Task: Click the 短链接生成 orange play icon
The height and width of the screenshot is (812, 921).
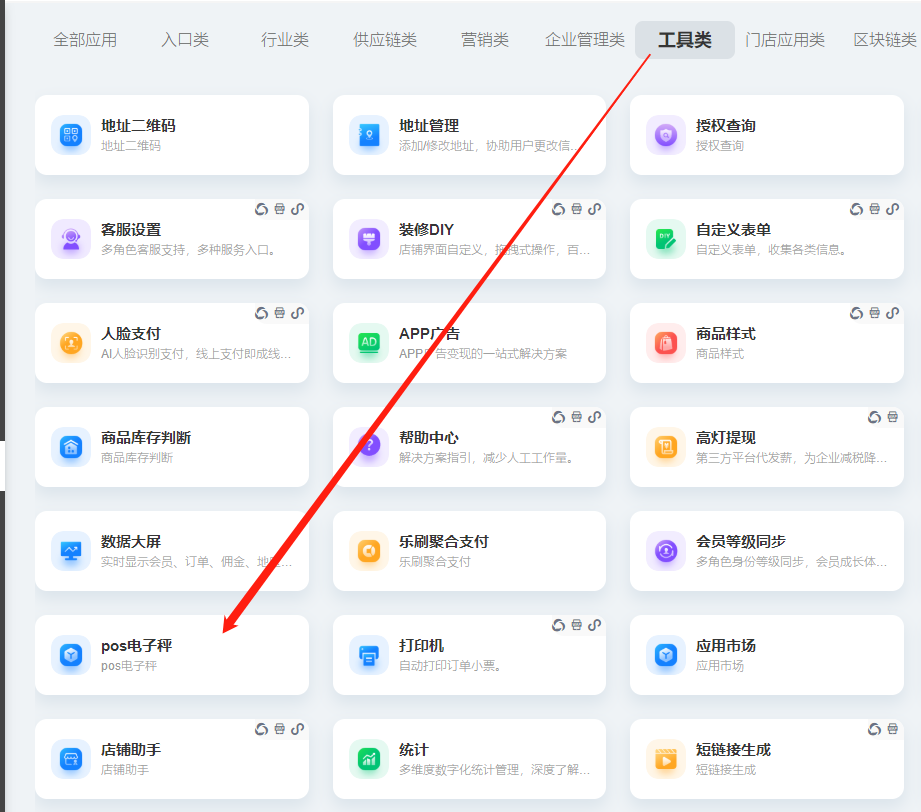Action: tap(666, 759)
